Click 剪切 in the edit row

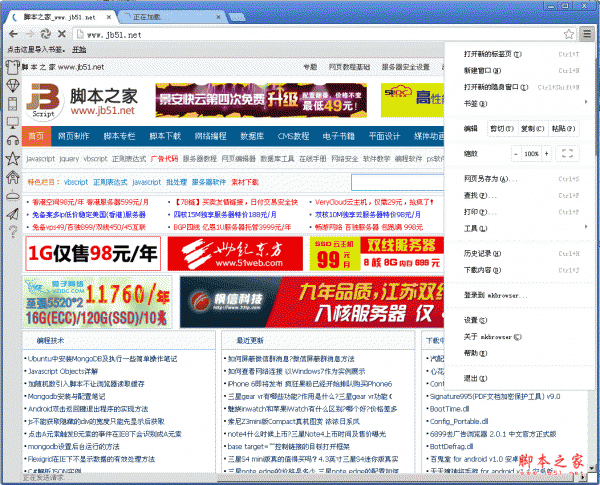click(502, 129)
